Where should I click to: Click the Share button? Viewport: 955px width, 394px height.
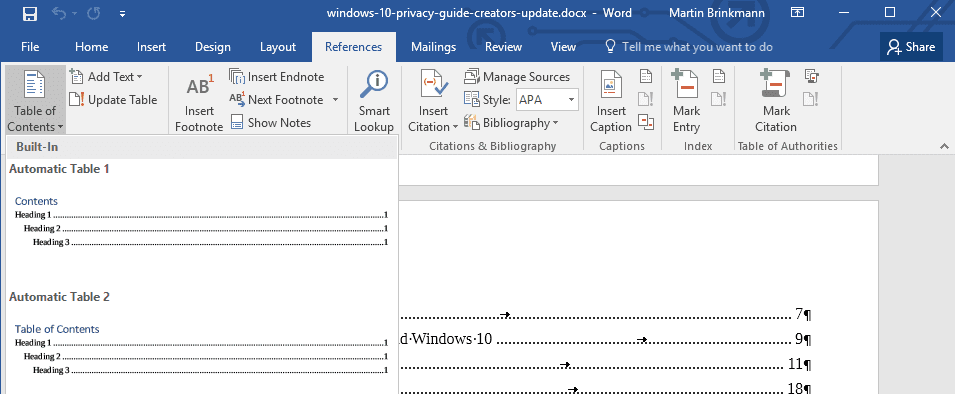point(911,47)
